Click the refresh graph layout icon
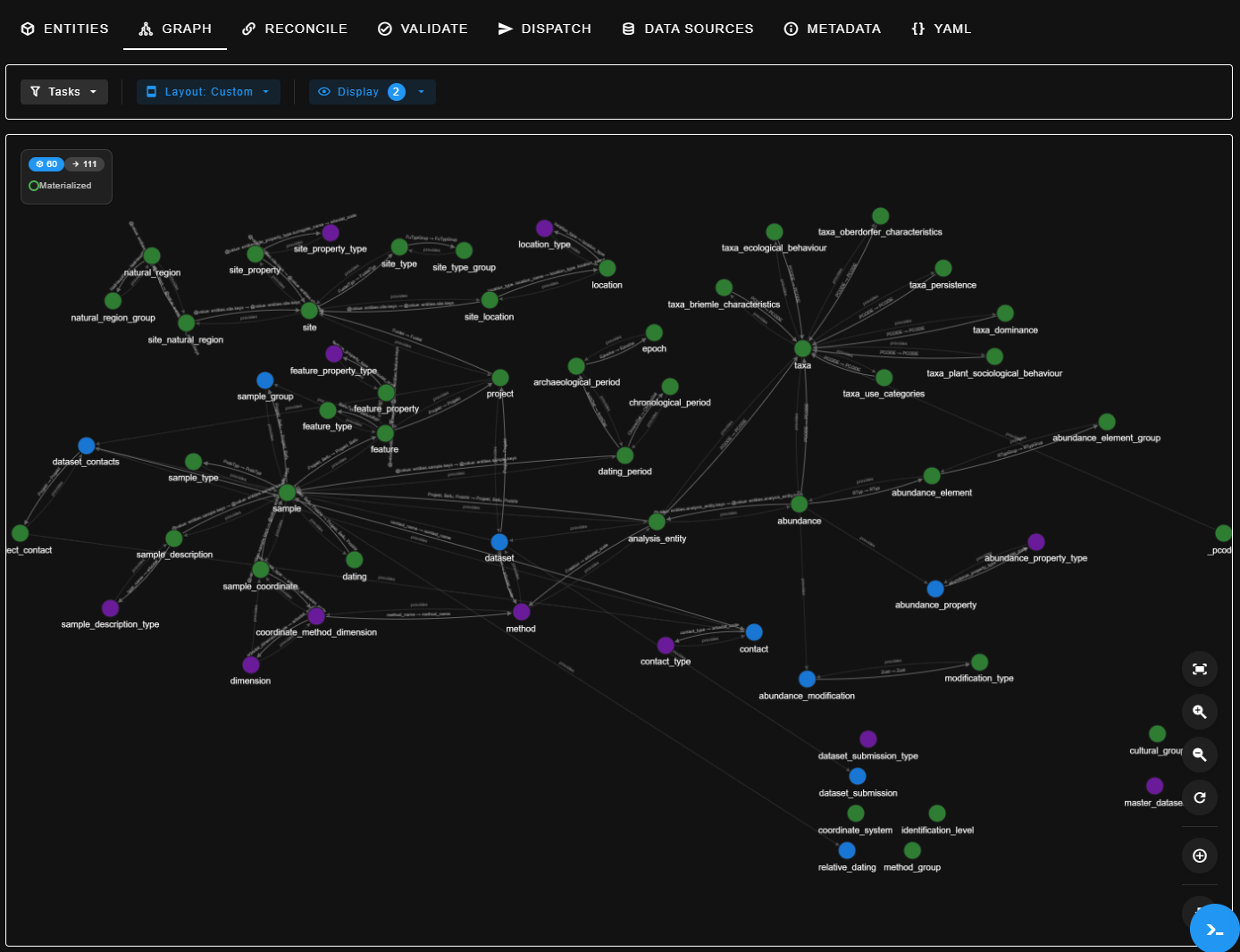 tap(1199, 798)
